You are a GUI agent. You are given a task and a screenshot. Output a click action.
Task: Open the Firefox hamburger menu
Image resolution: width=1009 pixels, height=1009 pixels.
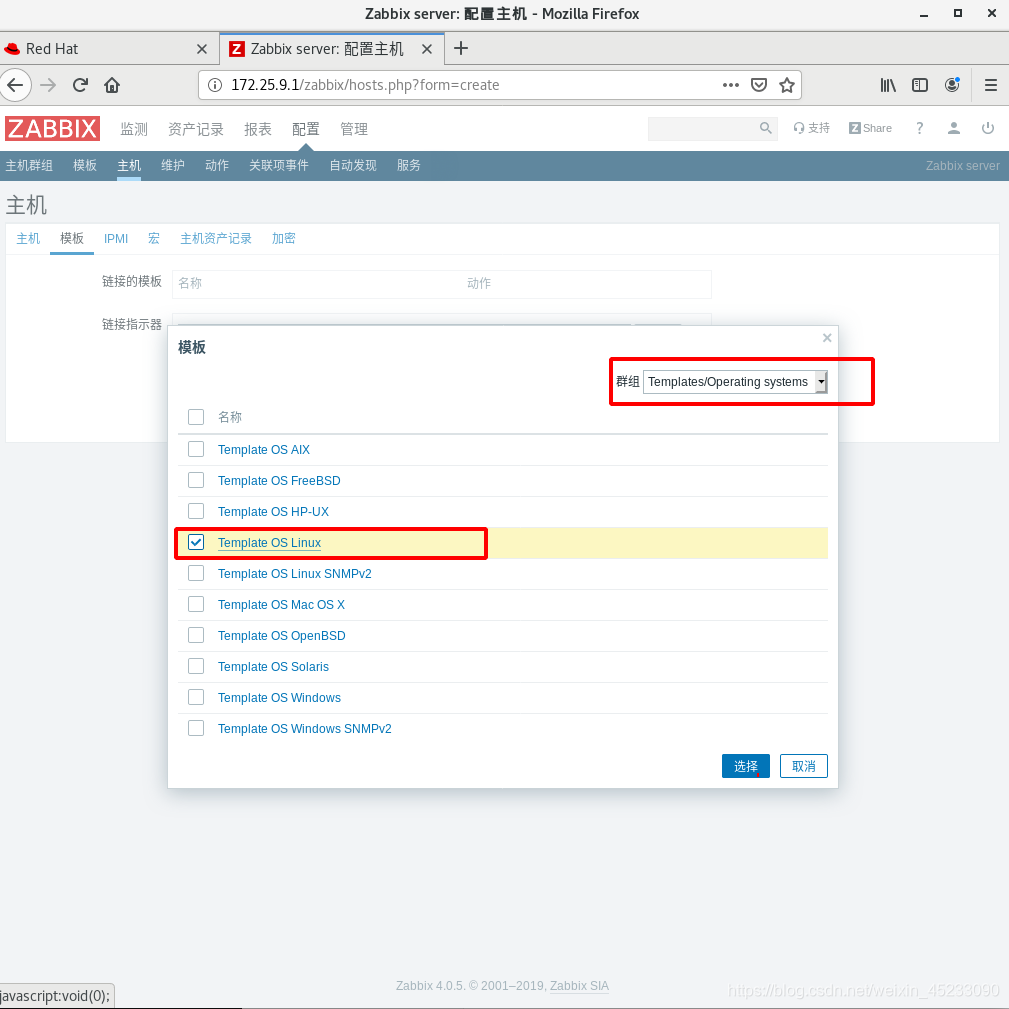[x=991, y=85]
